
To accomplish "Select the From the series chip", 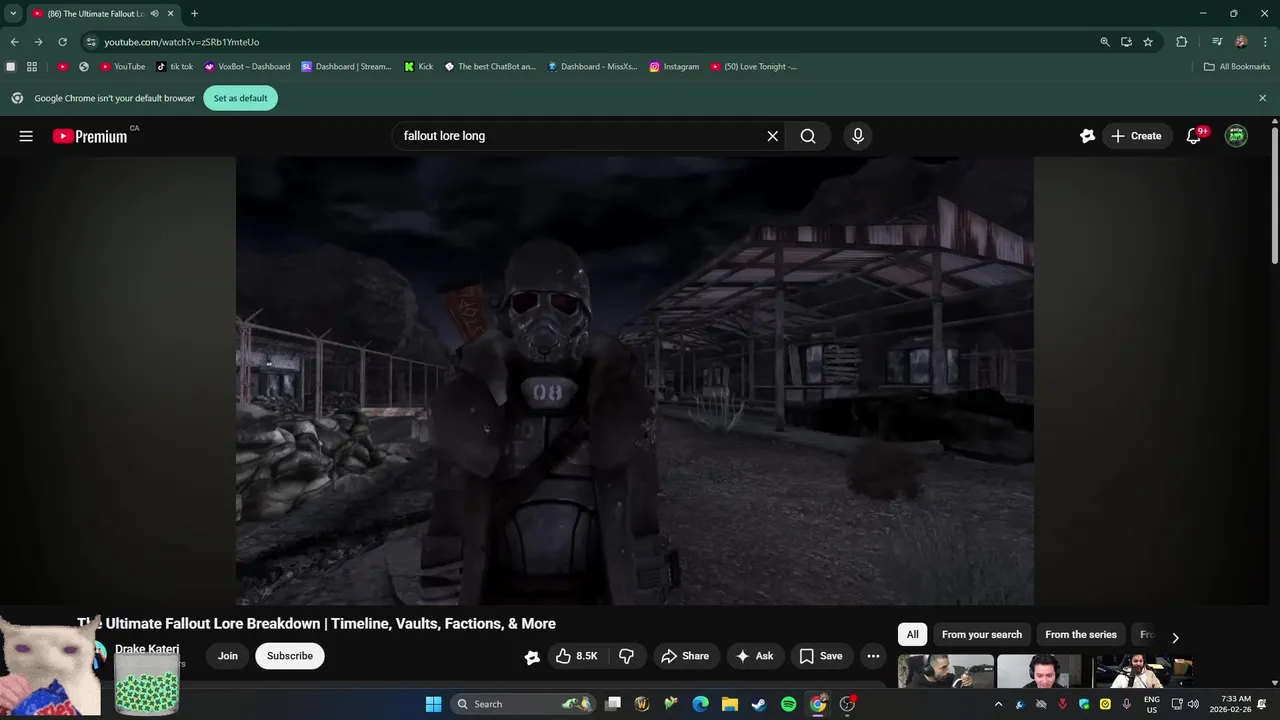I will (1081, 635).
